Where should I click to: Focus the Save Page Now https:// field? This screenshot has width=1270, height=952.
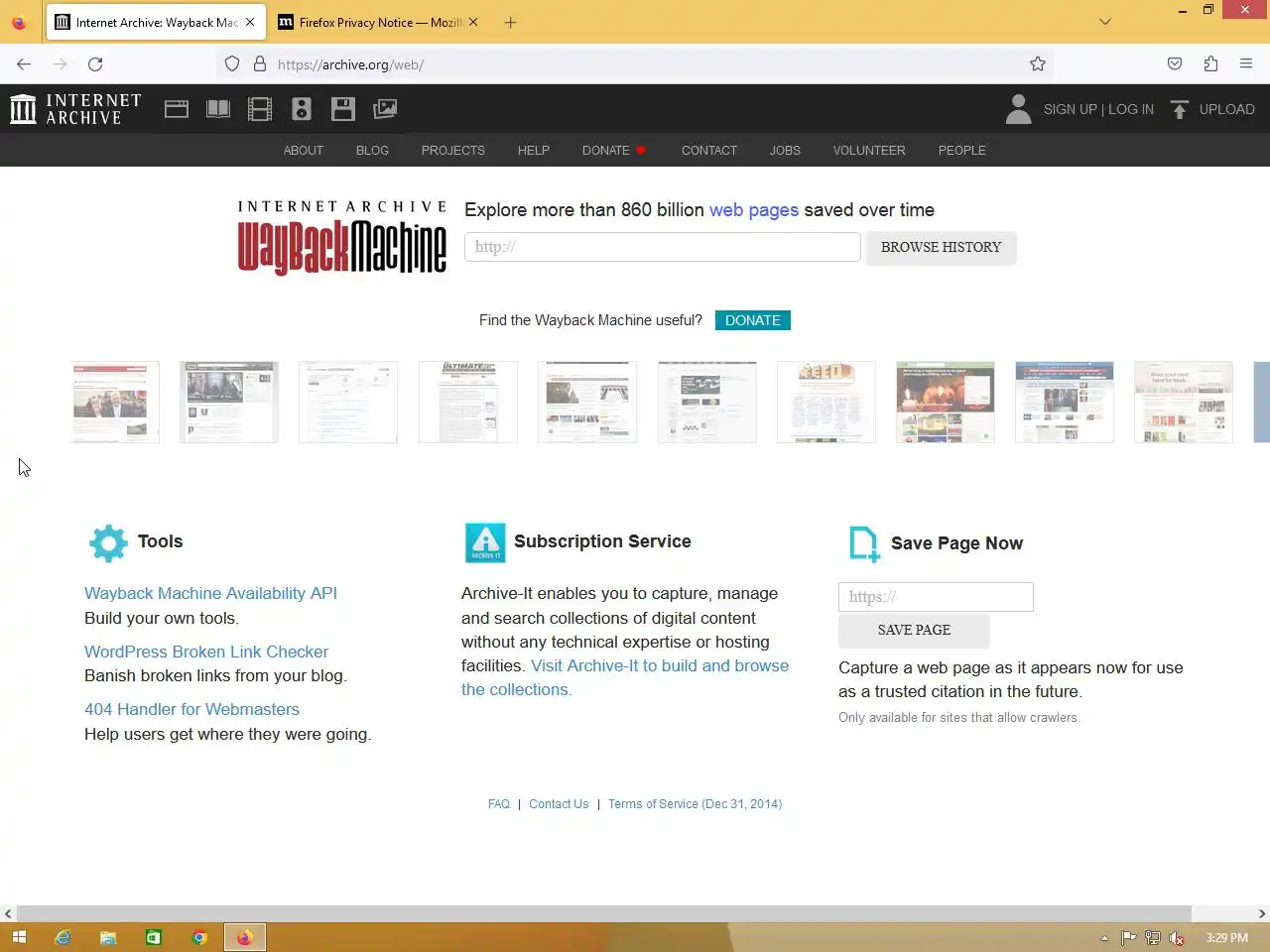[936, 597]
